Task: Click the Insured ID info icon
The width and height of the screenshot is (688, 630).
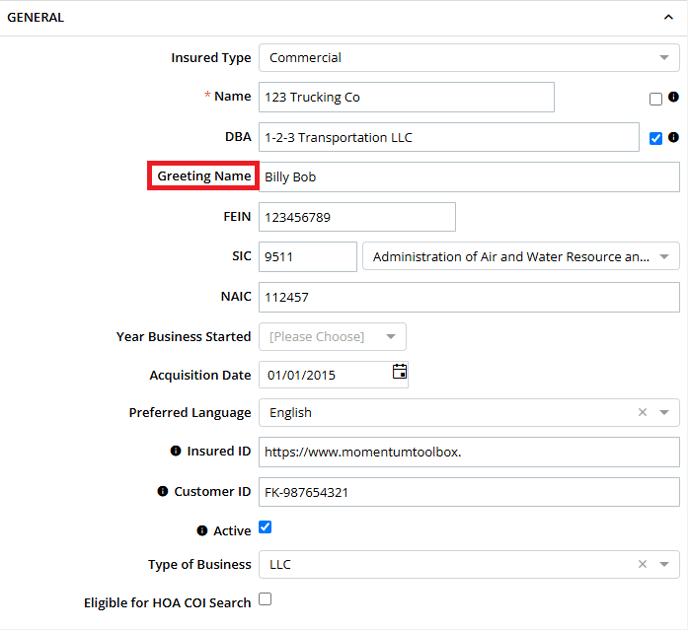Action: (x=176, y=451)
